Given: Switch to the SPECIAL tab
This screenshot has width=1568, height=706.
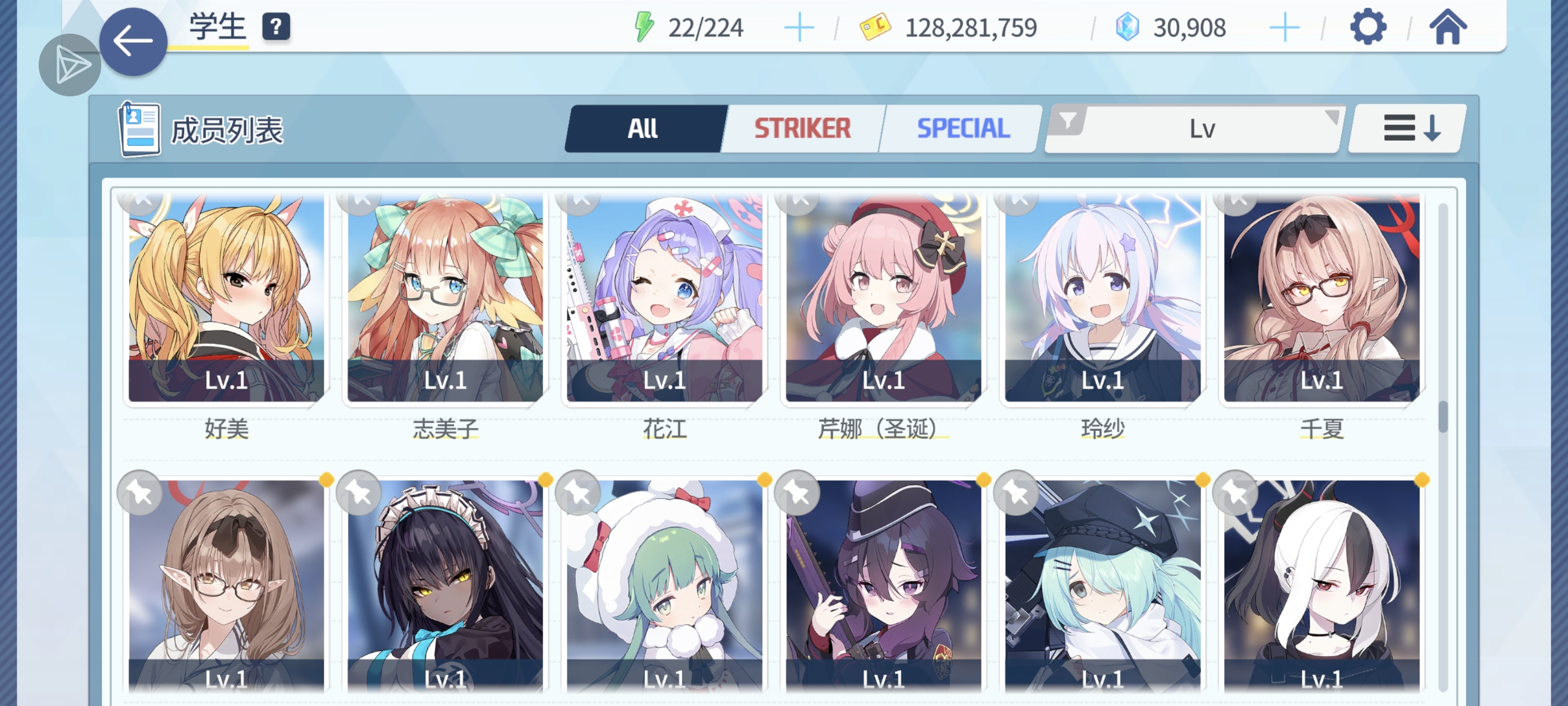Looking at the screenshot, I should 962,128.
